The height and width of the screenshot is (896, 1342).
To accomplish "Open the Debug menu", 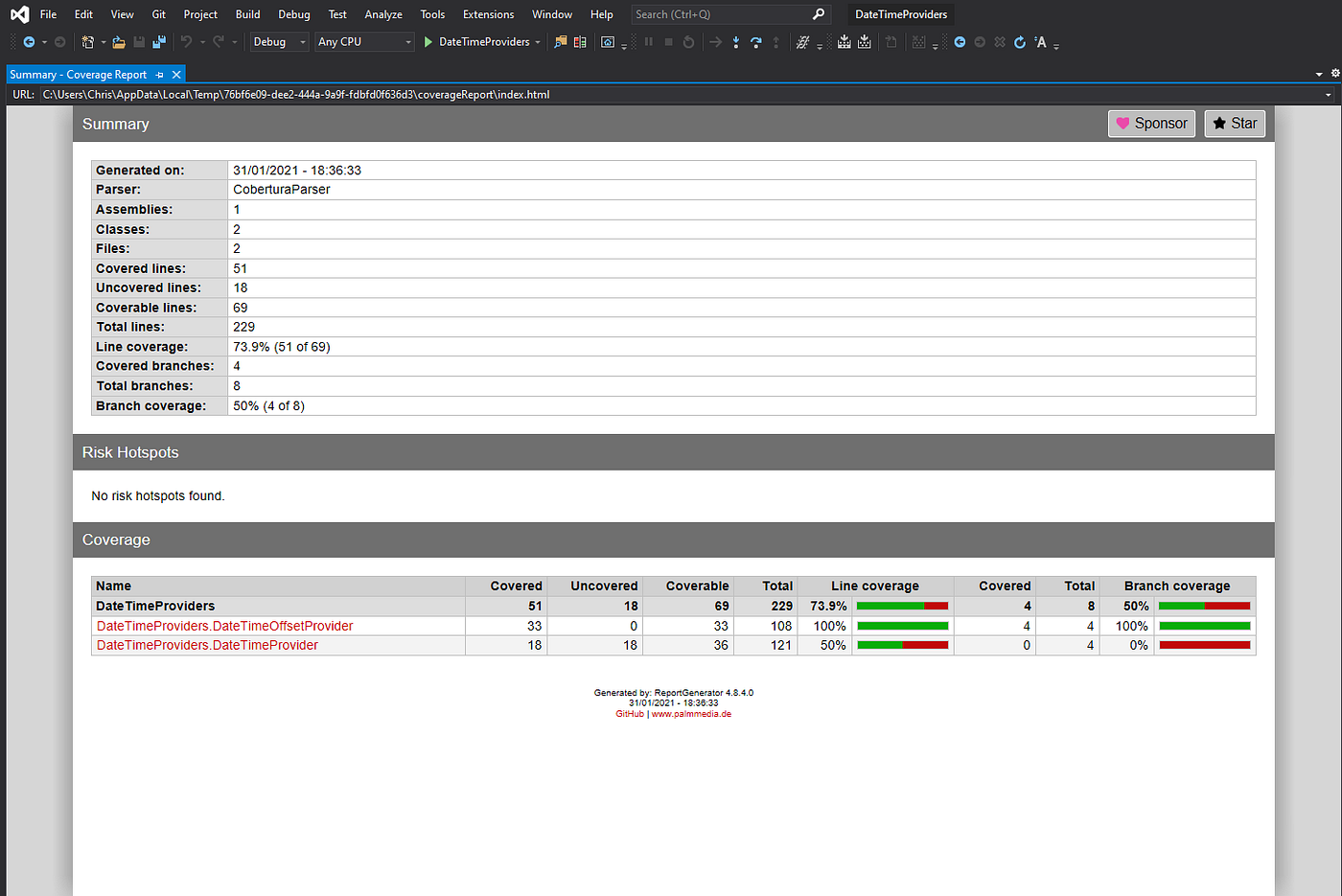I will pyautogui.click(x=294, y=14).
